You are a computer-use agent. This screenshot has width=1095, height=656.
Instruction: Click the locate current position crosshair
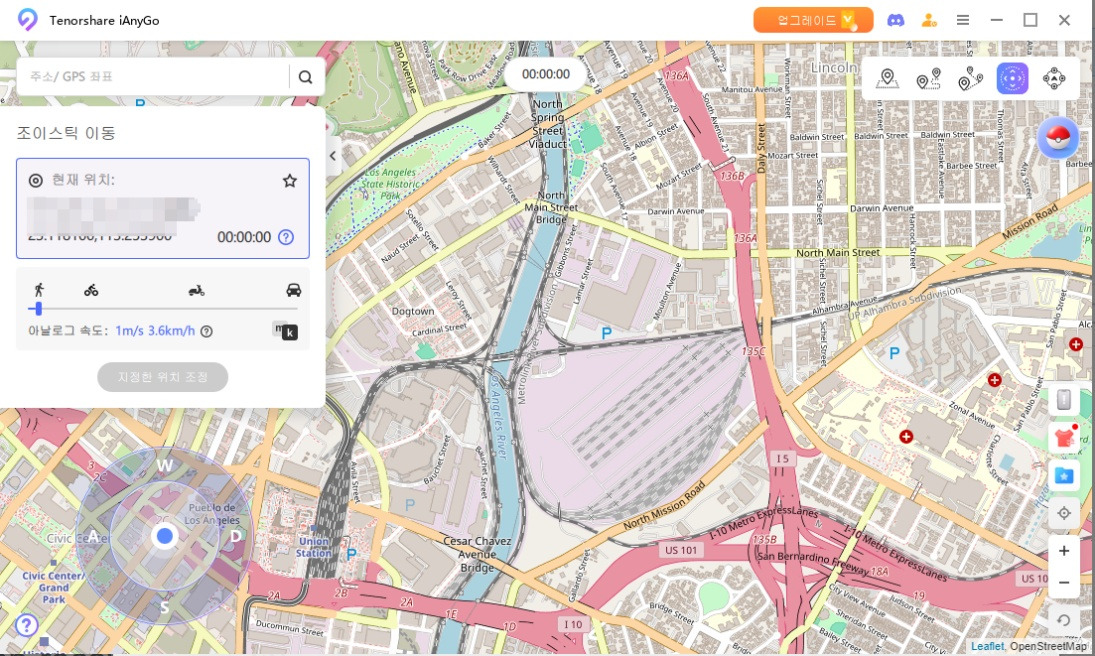(1064, 513)
